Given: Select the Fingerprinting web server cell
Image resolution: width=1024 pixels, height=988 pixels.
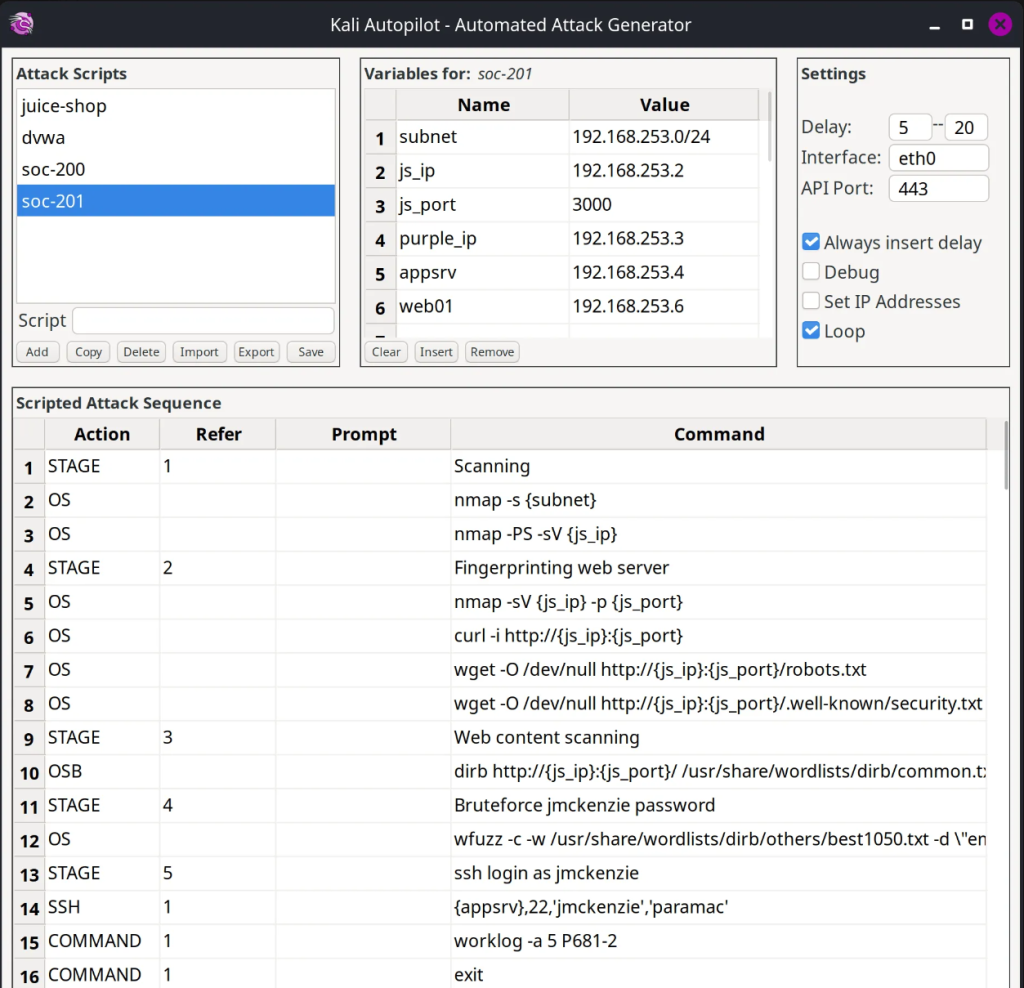Looking at the screenshot, I should coord(718,568).
